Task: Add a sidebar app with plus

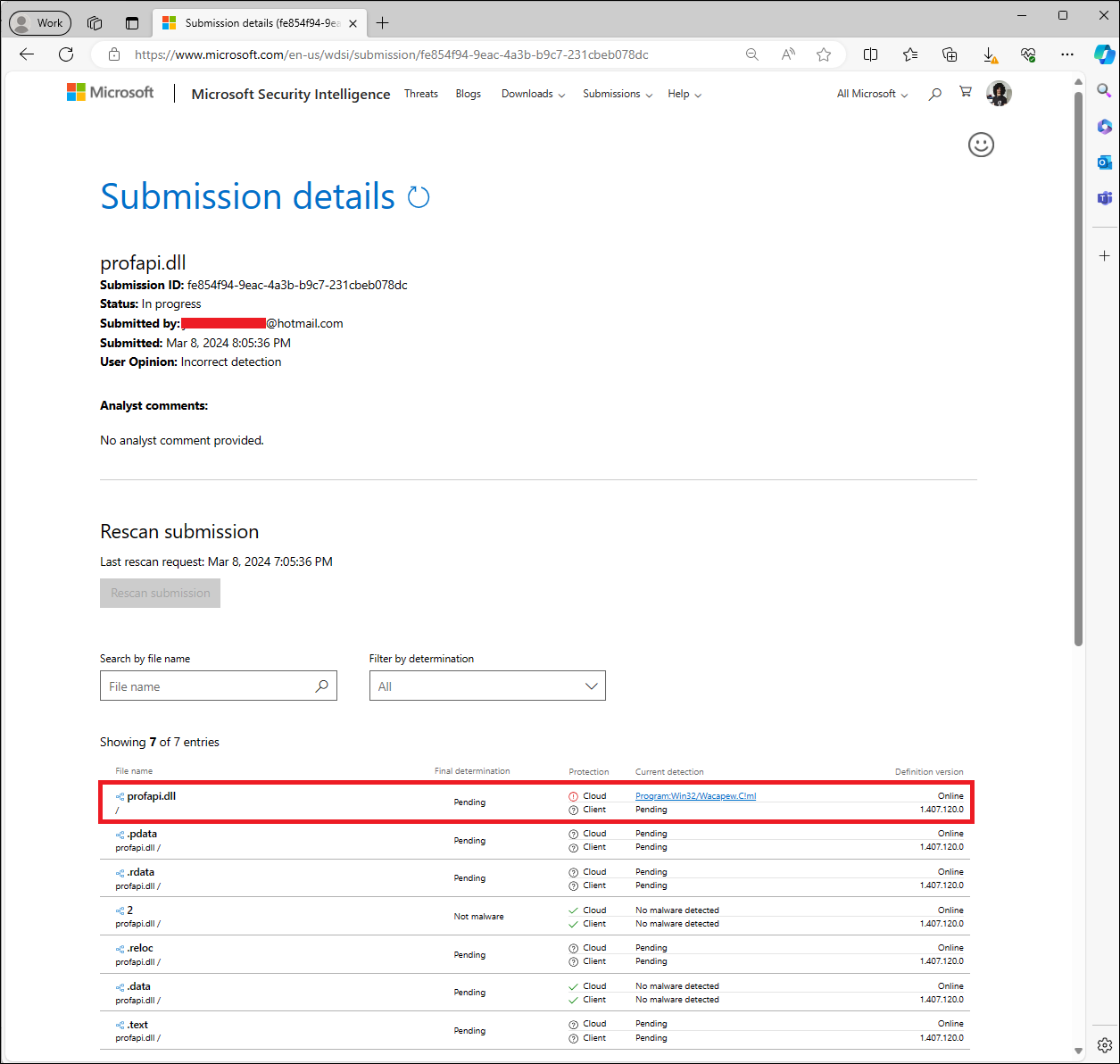Action: pyautogui.click(x=1104, y=255)
